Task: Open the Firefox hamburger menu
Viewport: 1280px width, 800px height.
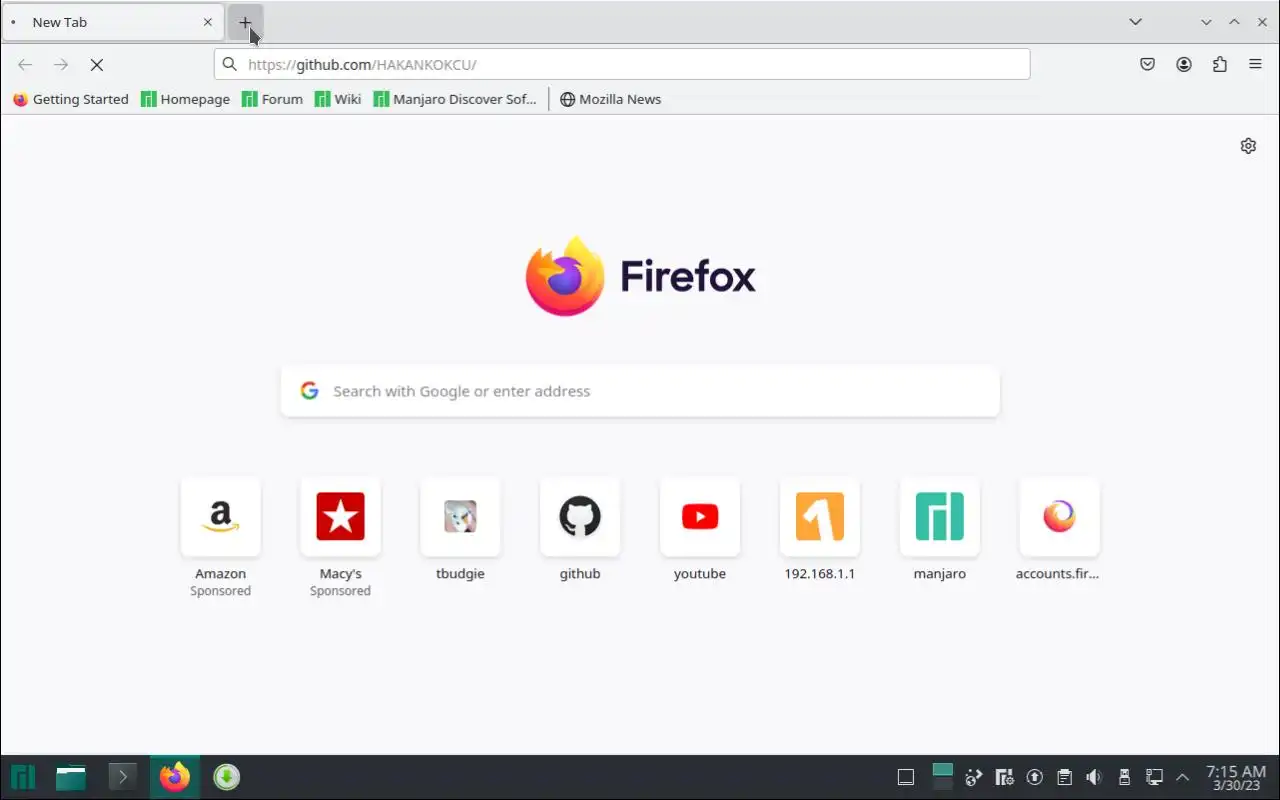Action: pos(1255,64)
